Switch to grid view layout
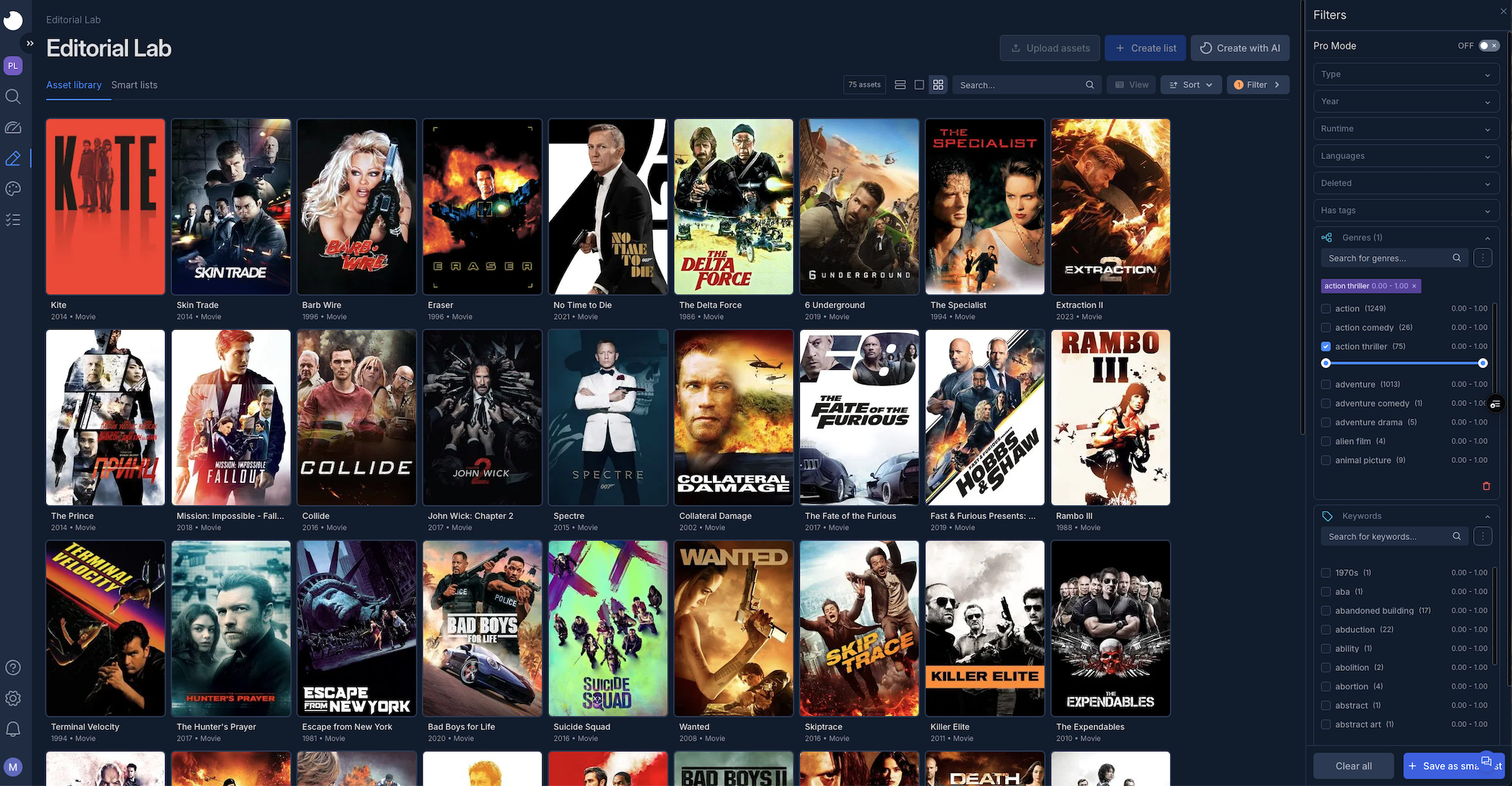1512x786 pixels. coord(938,85)
